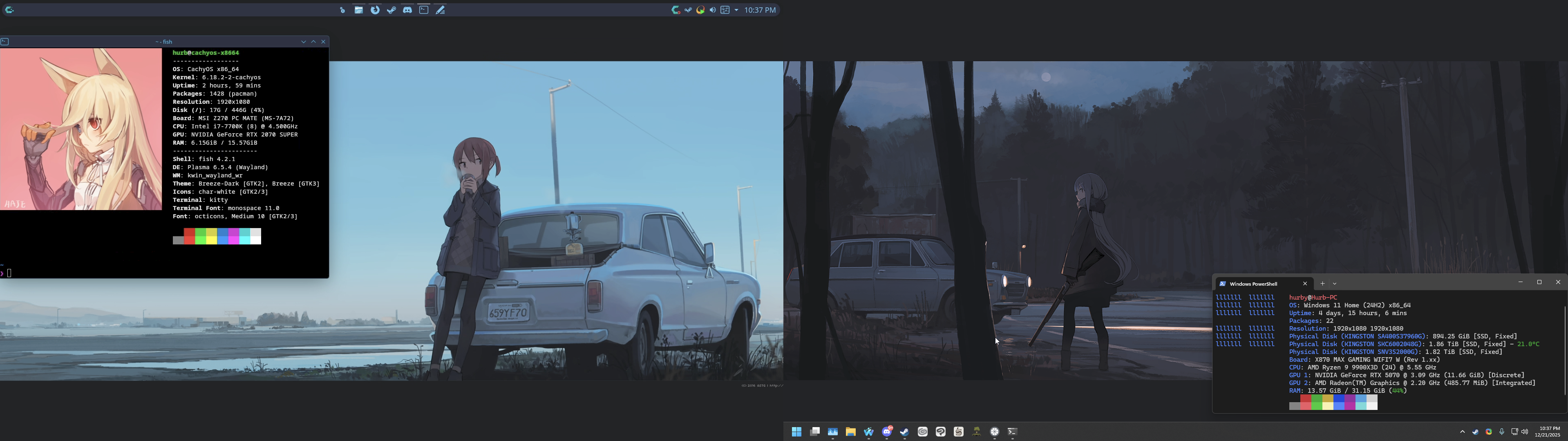The image size is (1568, 441).
Task: Click the yellow block in the PowerShell color palette
Action: pos(1328,403)
